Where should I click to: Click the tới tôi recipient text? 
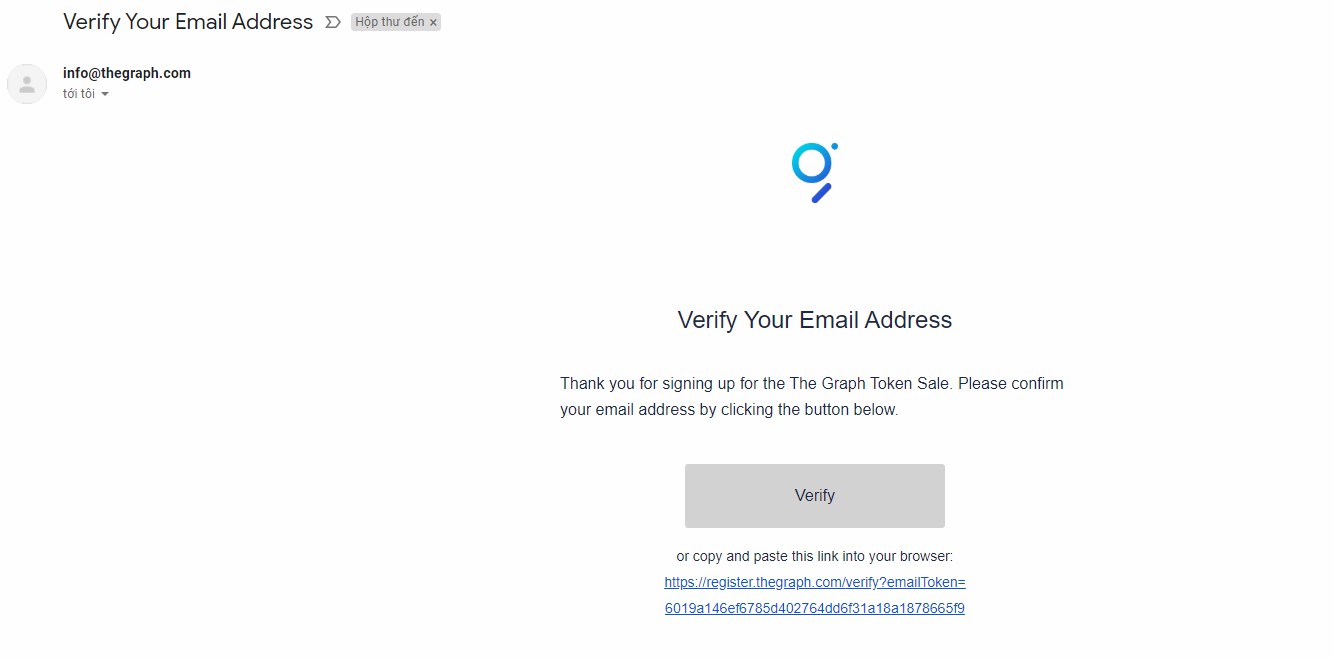point(79,94)
